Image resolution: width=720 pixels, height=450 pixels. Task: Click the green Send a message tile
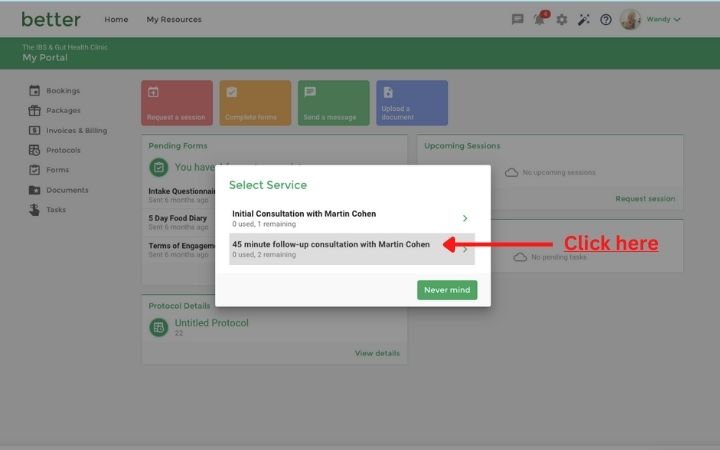pos(334,103)
